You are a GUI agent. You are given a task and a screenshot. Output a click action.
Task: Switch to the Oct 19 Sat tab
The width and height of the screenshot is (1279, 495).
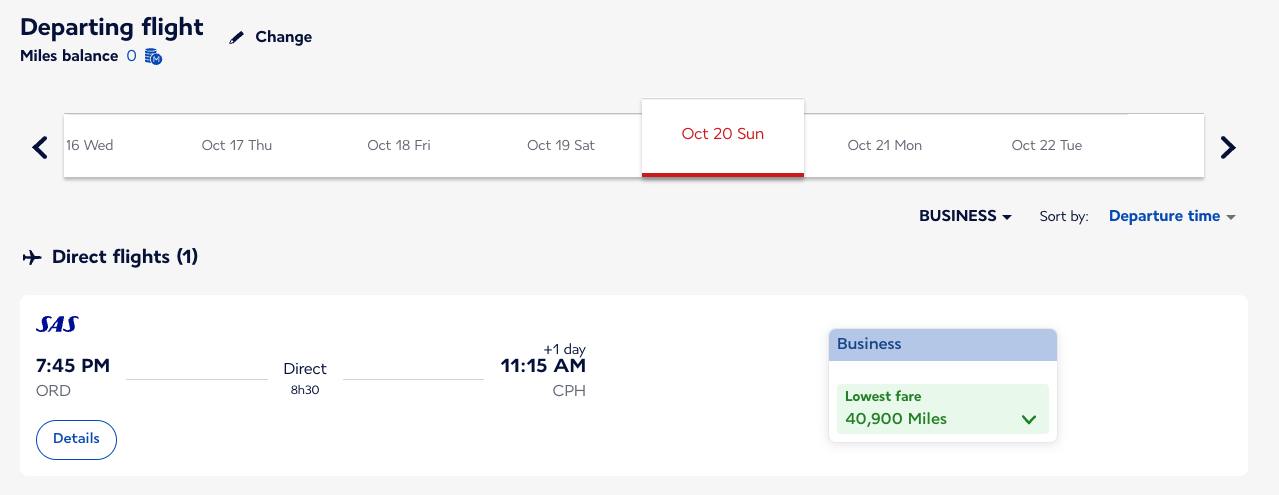pyautogui.click(x=561, y=145)
